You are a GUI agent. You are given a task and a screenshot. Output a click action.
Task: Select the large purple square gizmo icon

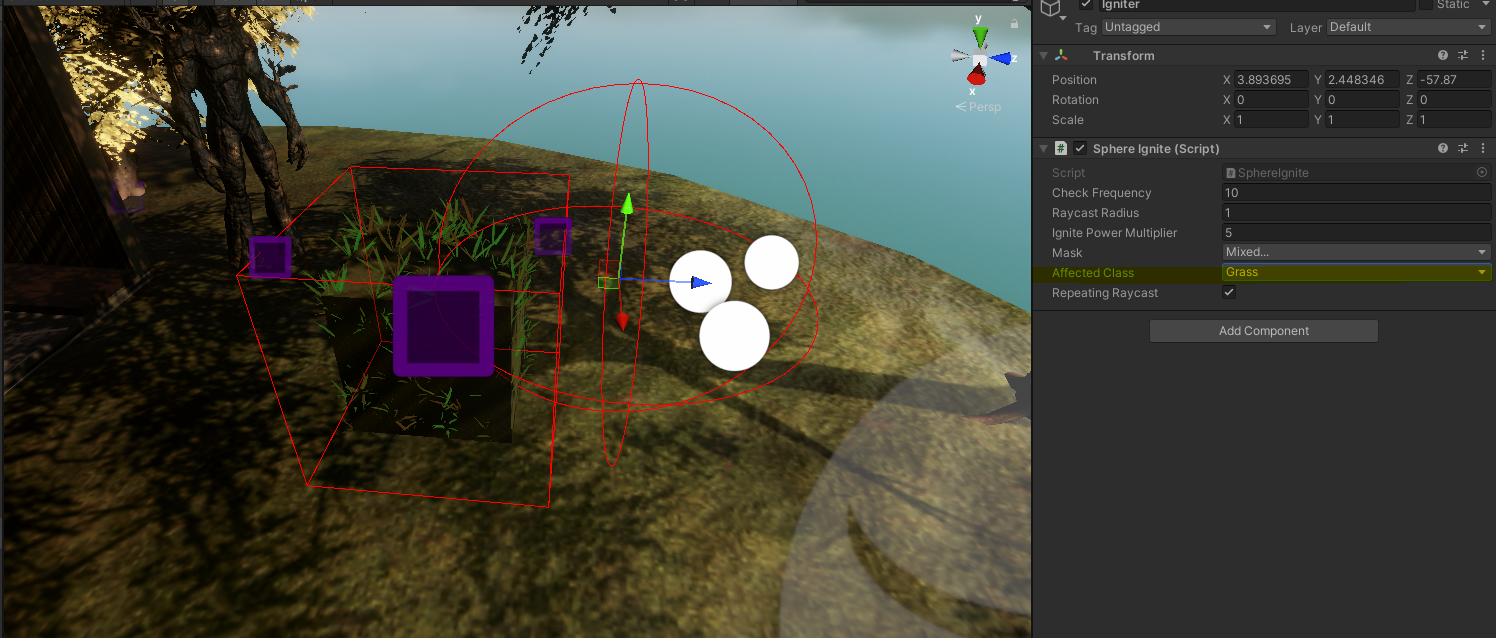[443, 326]
